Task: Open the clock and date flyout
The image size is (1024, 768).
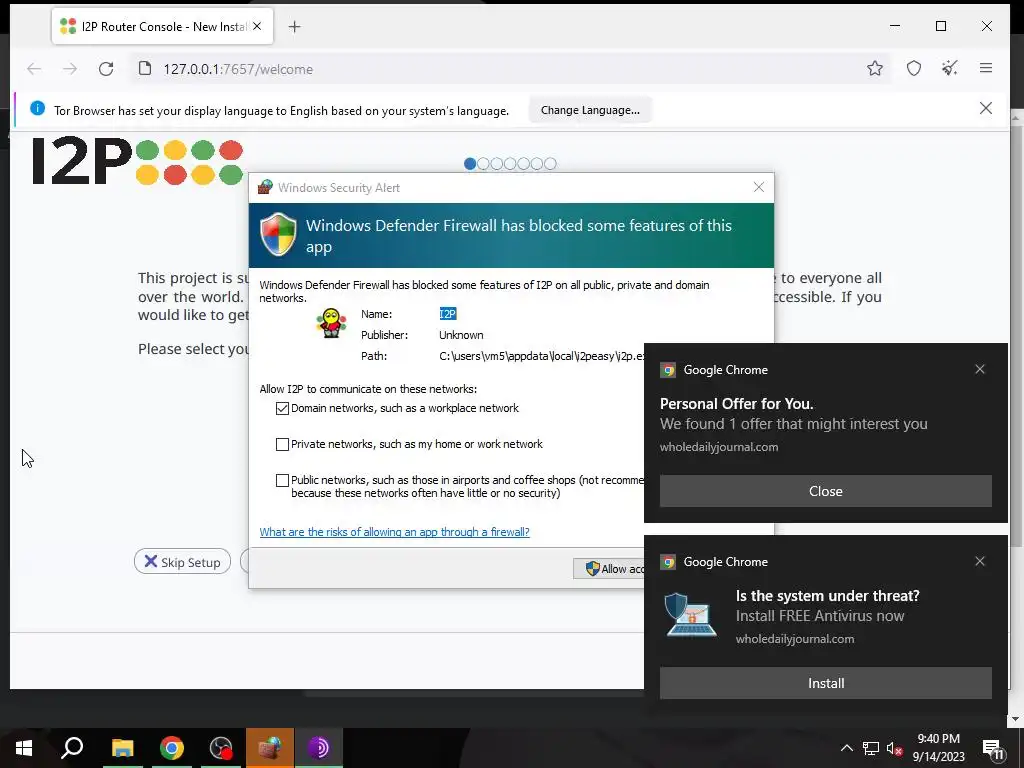Action: click(938, 748)
